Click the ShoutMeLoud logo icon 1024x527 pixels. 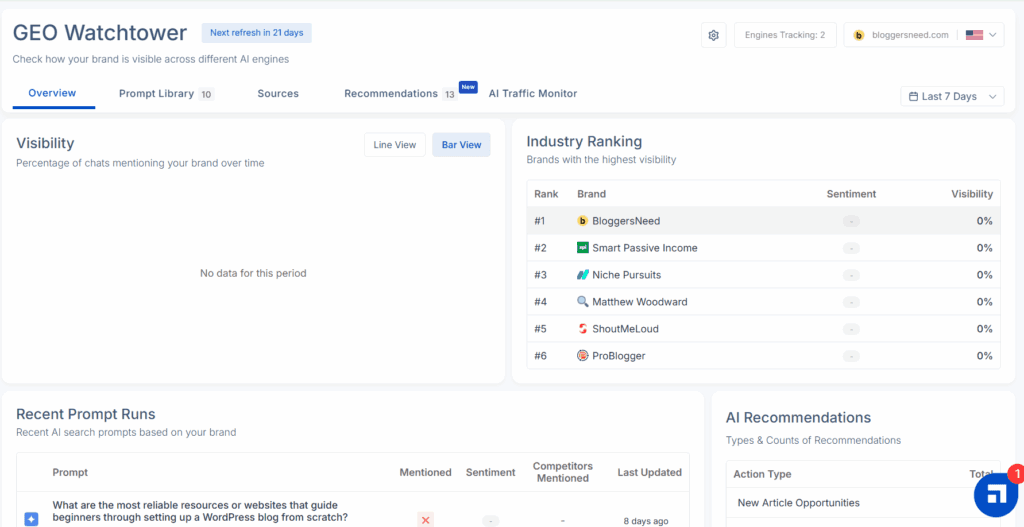click(583, 329)
